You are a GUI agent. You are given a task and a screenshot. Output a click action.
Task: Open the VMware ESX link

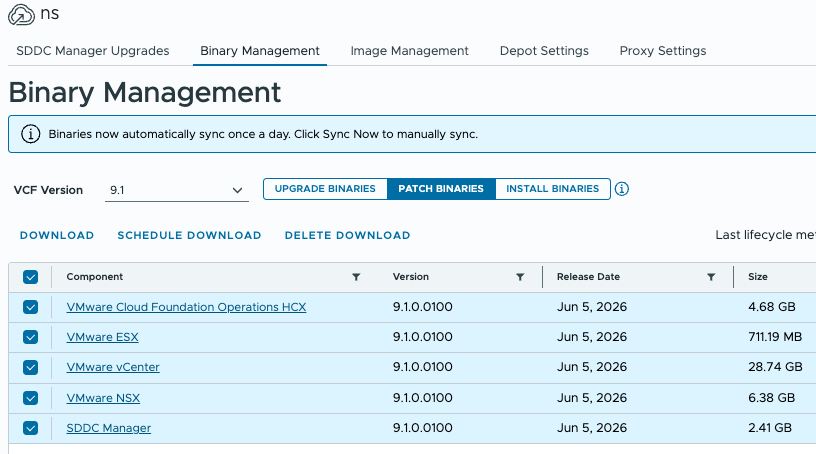[x=103, y=337]
